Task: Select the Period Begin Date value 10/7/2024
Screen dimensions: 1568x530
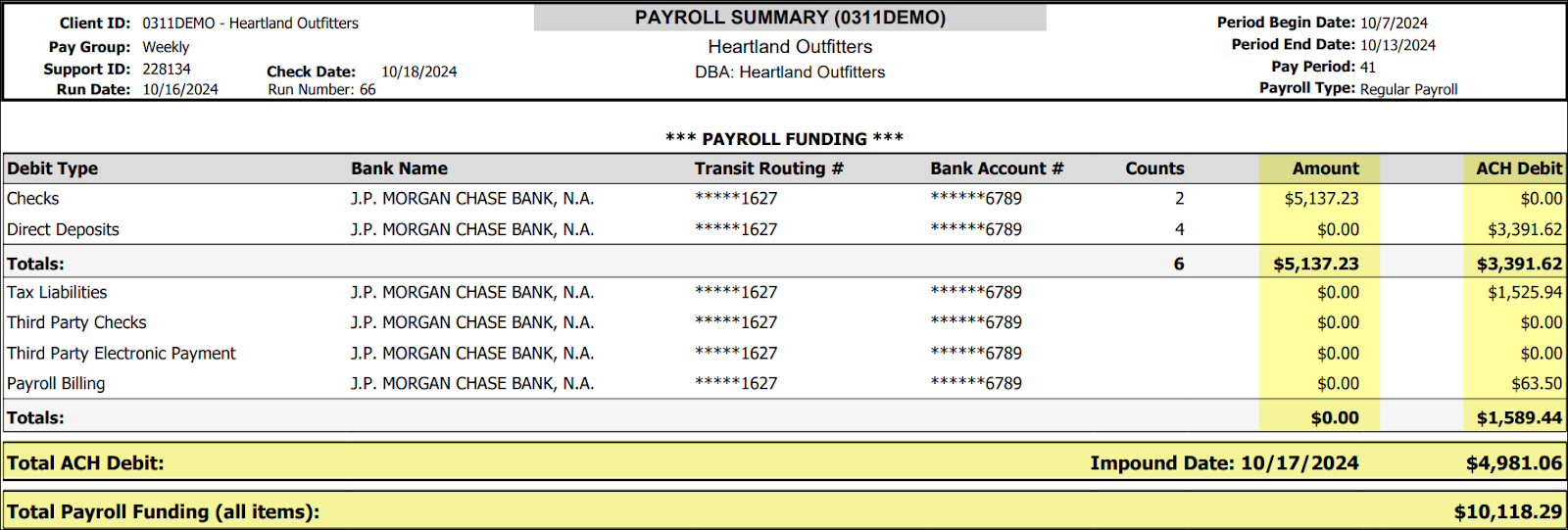Action: click(x=1393, y=23)
